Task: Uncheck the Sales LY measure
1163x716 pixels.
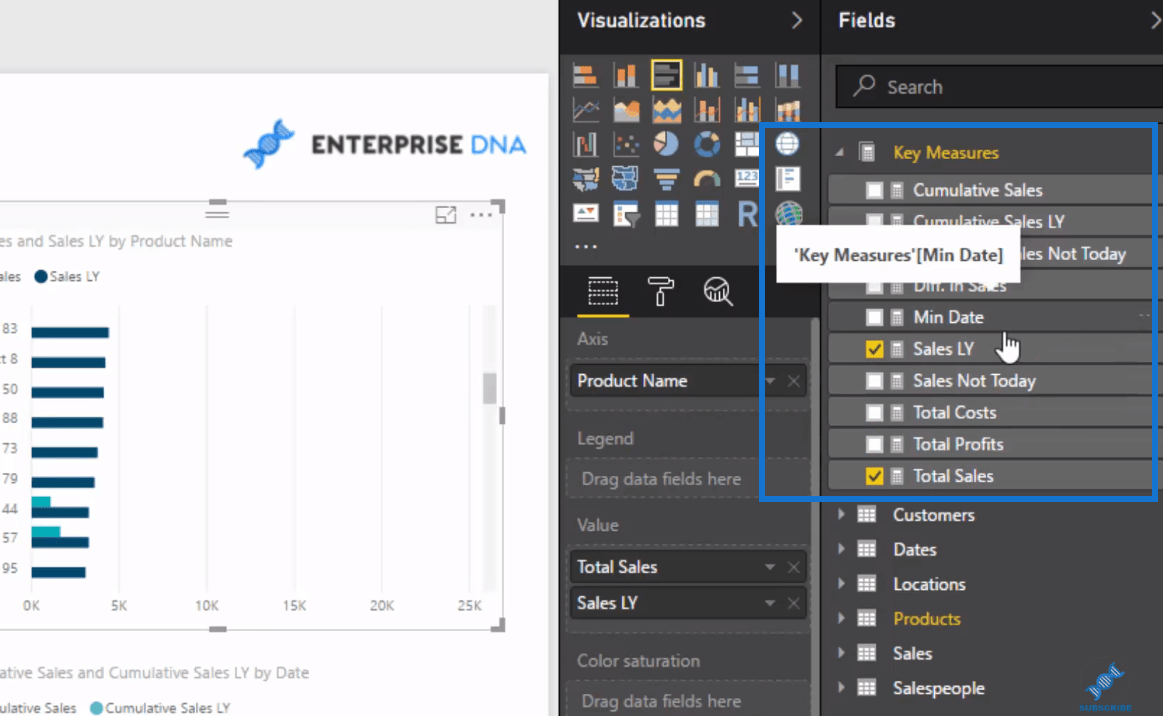Action: coord(874,349)
